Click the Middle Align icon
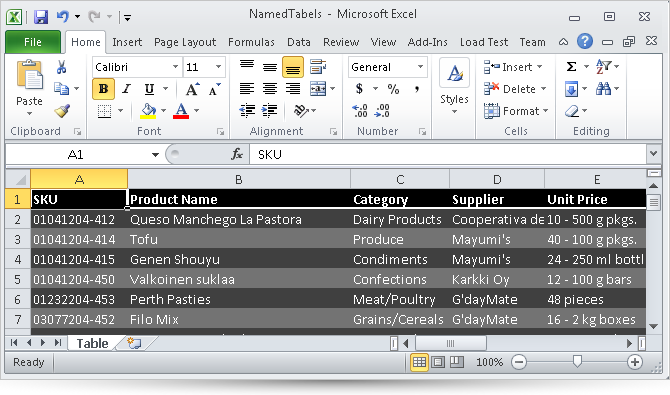The image size is (670, 395). pyautogui.click(x=270, y=67)
